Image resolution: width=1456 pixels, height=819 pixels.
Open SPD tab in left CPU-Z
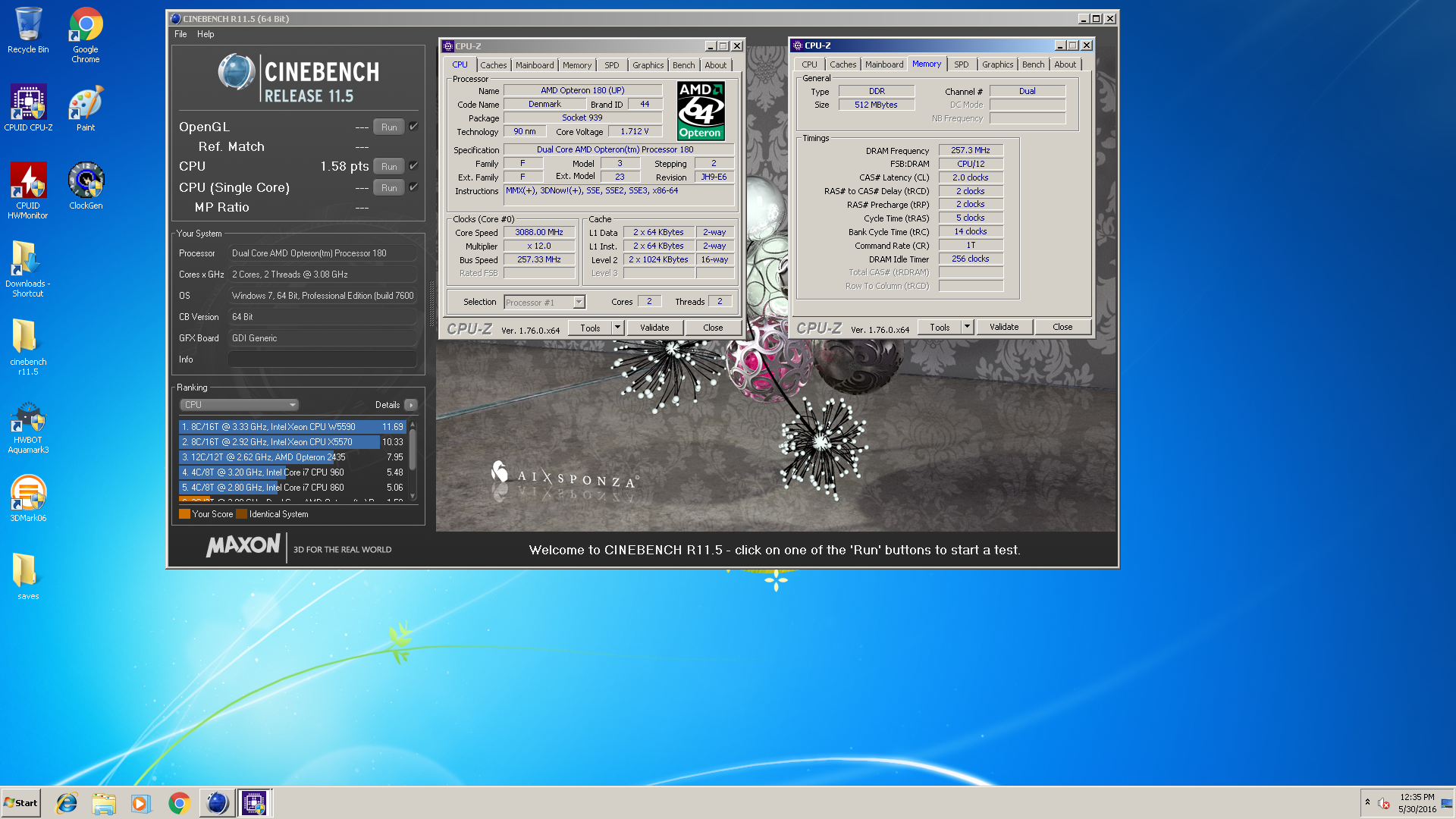click(612, 65)
